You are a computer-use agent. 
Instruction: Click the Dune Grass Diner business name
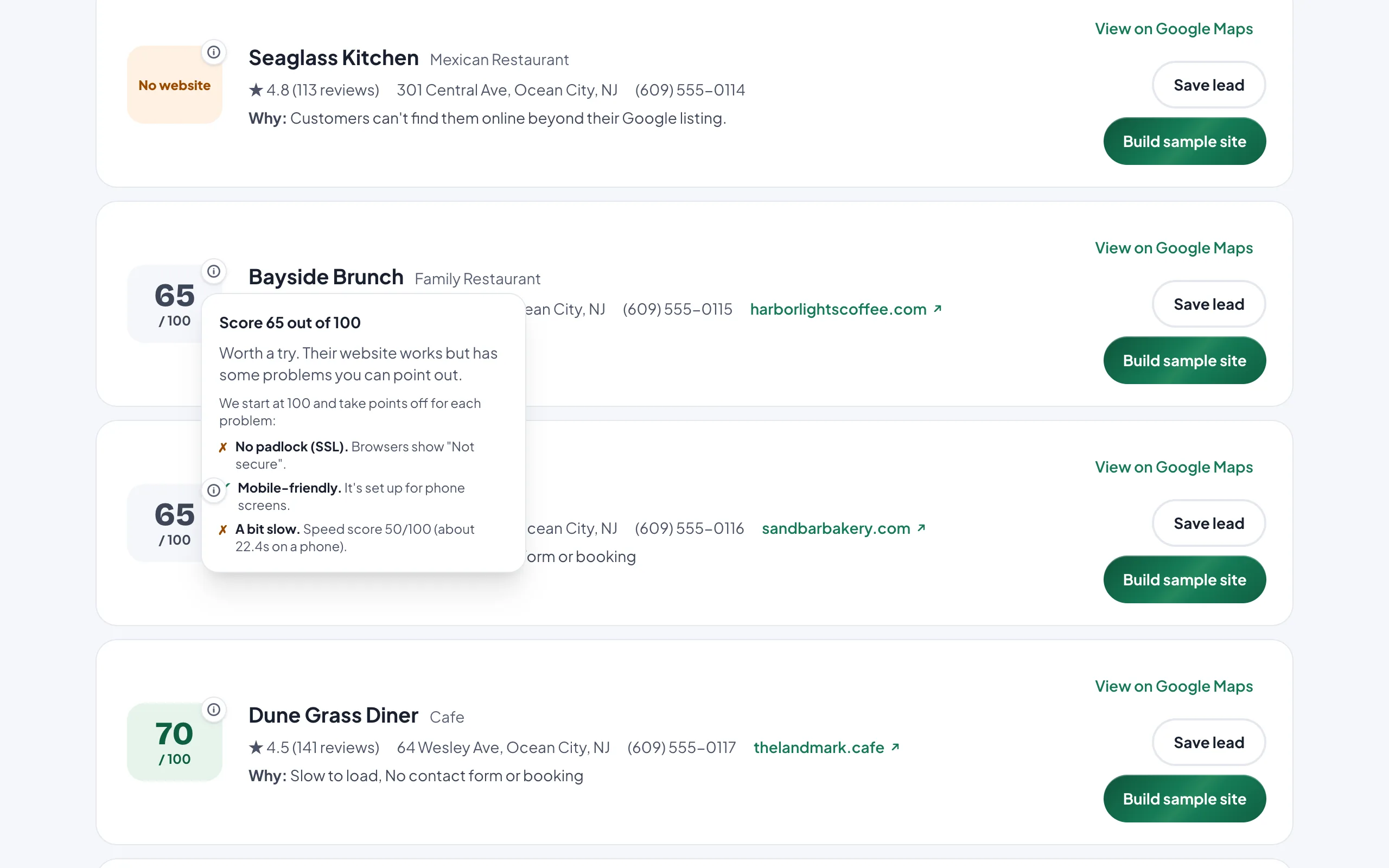[x=334, y=716]
